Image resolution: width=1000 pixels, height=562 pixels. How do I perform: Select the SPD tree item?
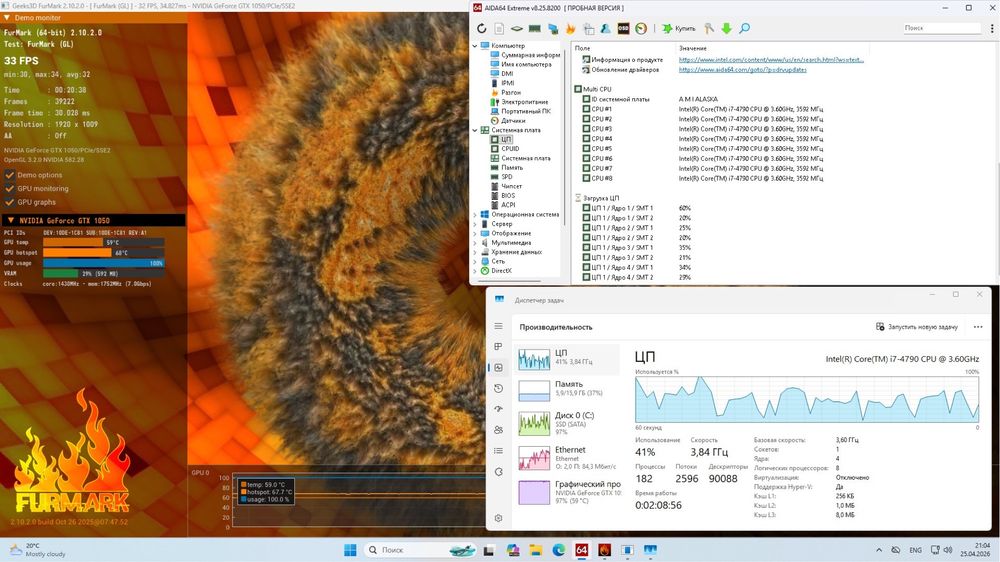tap(501, 177)
